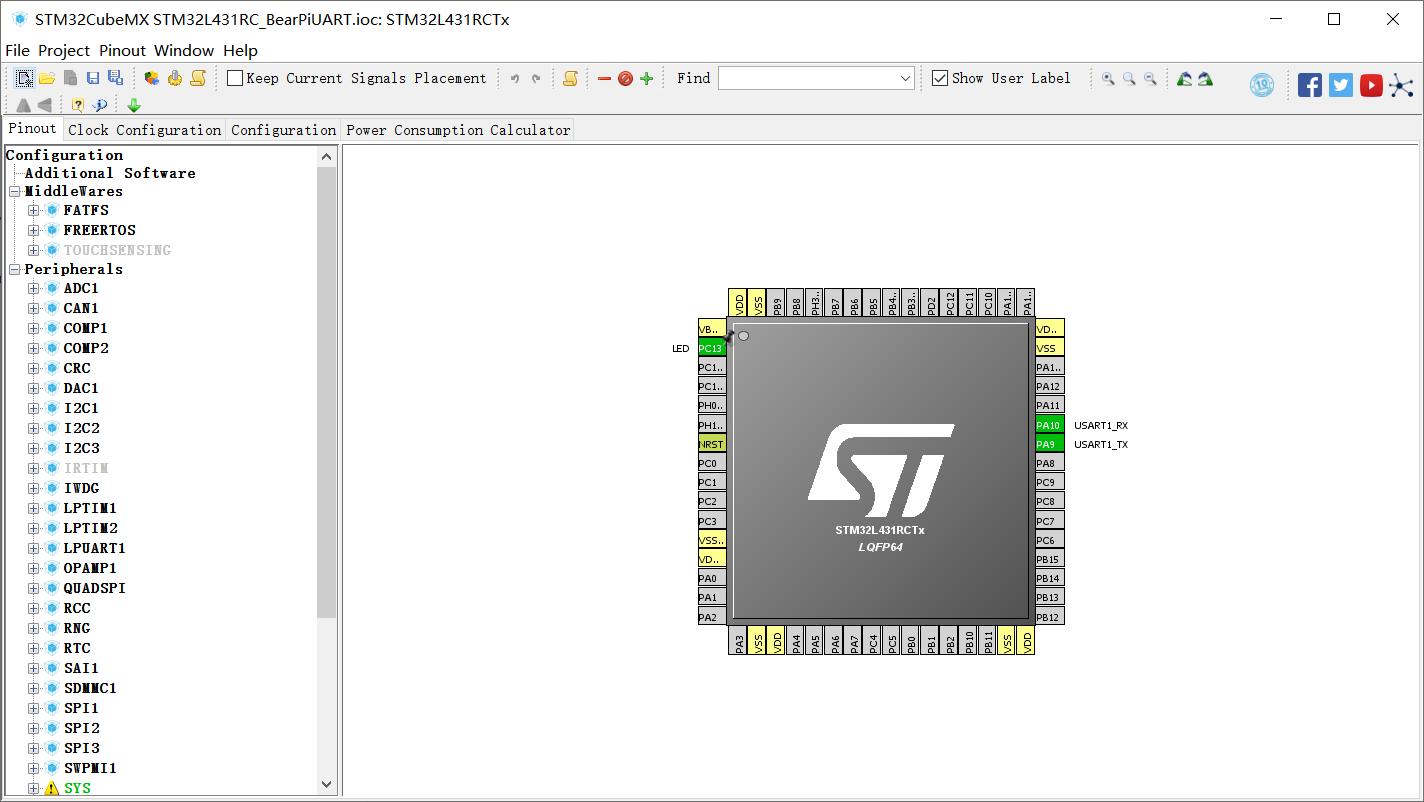Viewport: 1424px width, 802px height.
Task: Click the Open Project folder icon
Action: 47,78
